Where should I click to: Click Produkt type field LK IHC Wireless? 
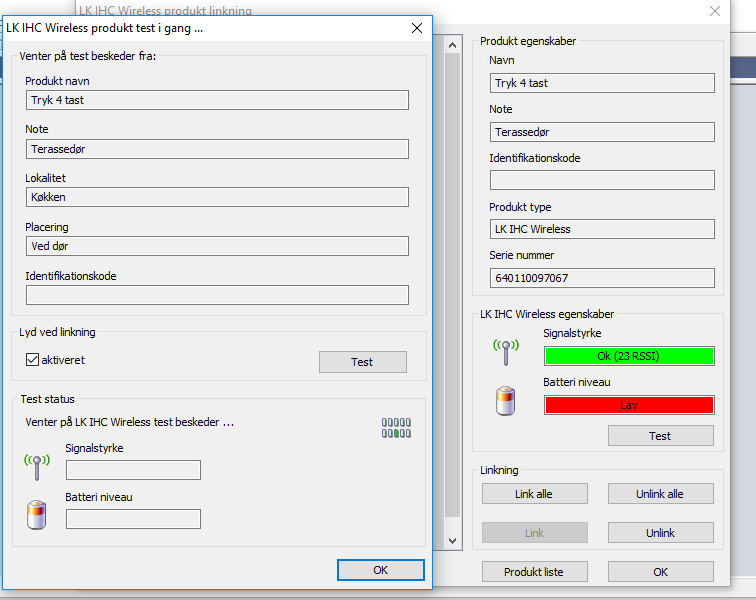[x=602, y=229]
